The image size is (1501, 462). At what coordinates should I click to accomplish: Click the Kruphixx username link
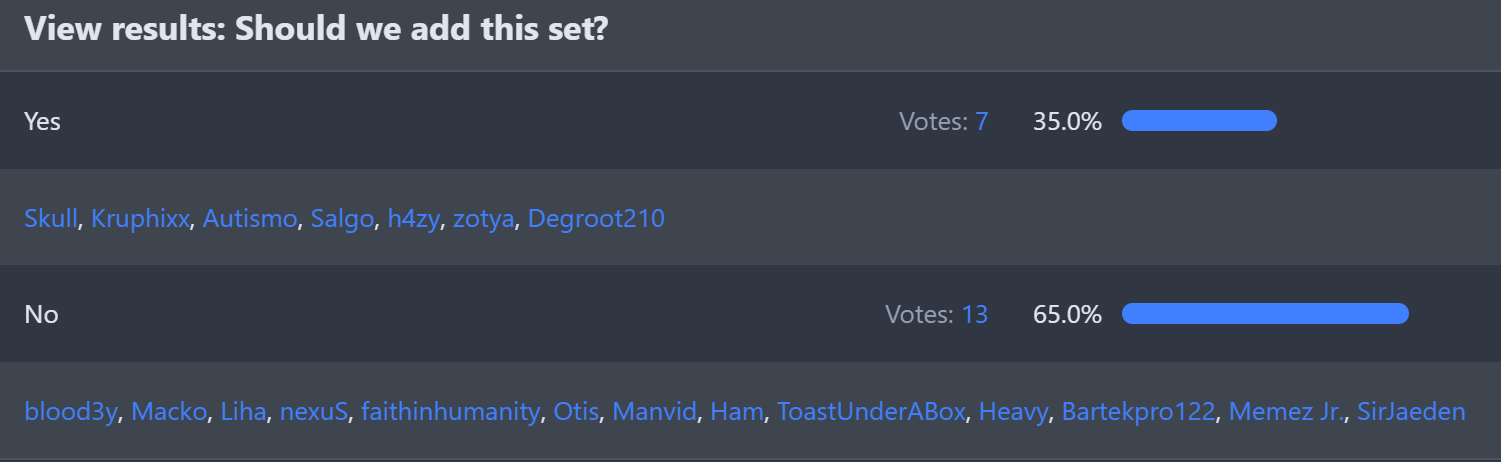point(140,218)
